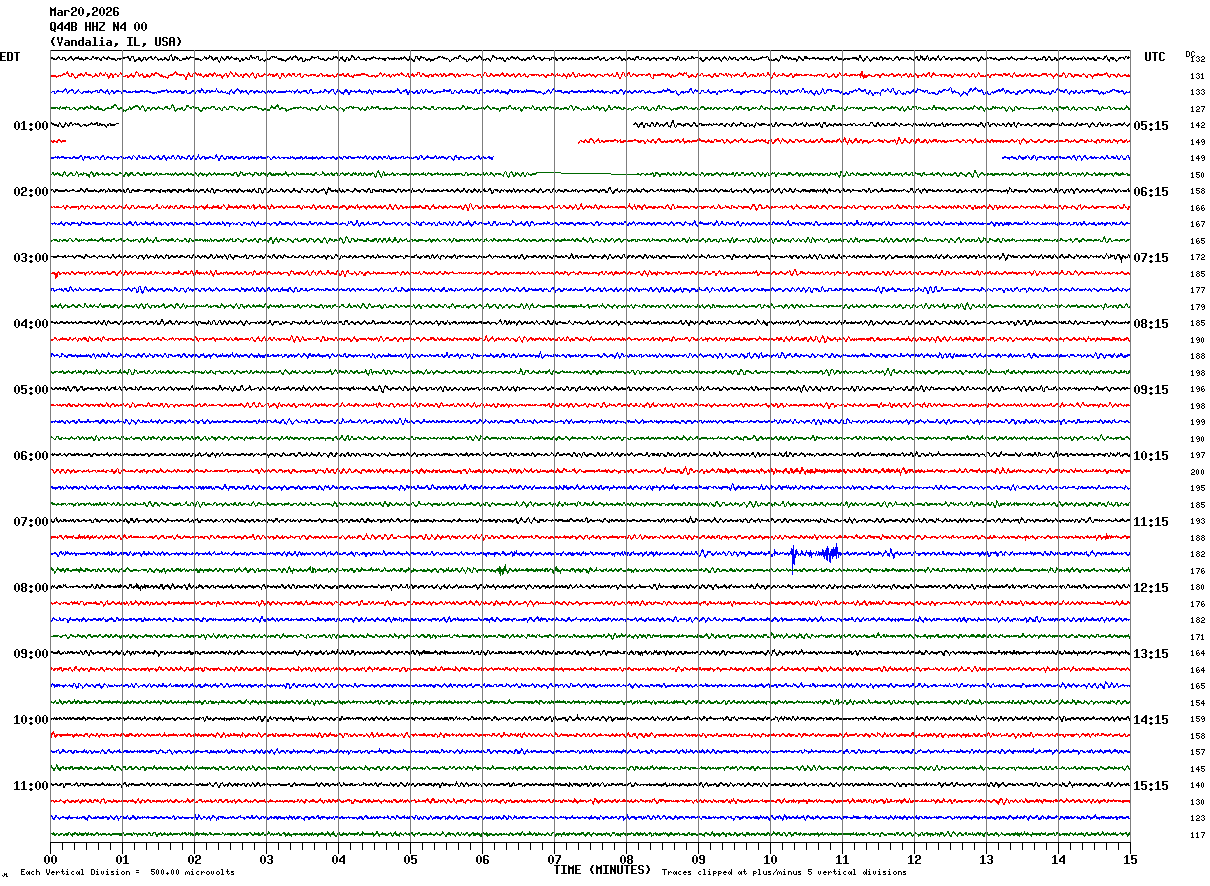Click the 05:15 UTC time label
The width and height of the screenshot is (1210, 886).
[1151, 126]
